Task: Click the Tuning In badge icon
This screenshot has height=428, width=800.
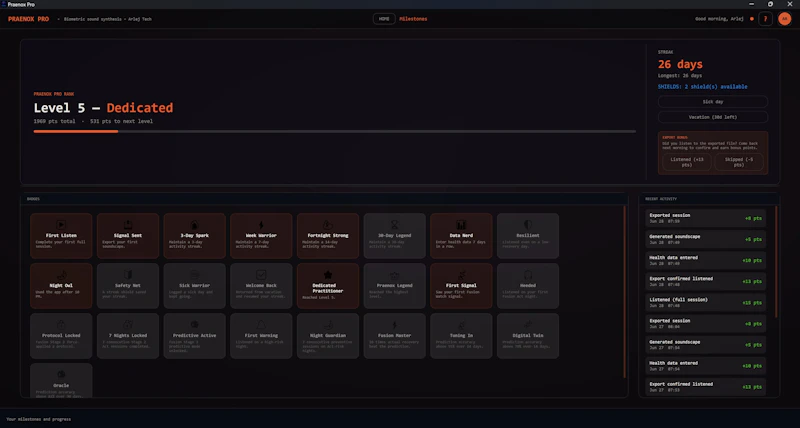Action: [x=461, y=324]
